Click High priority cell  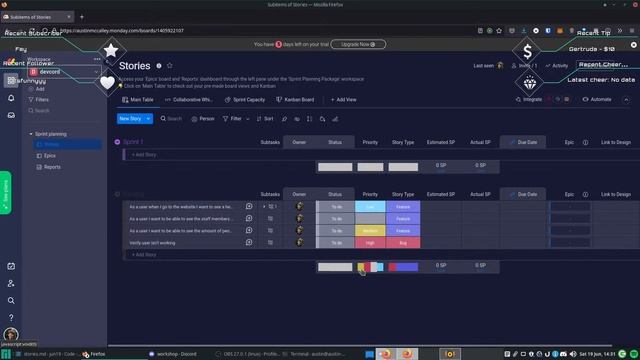point(370,242)
